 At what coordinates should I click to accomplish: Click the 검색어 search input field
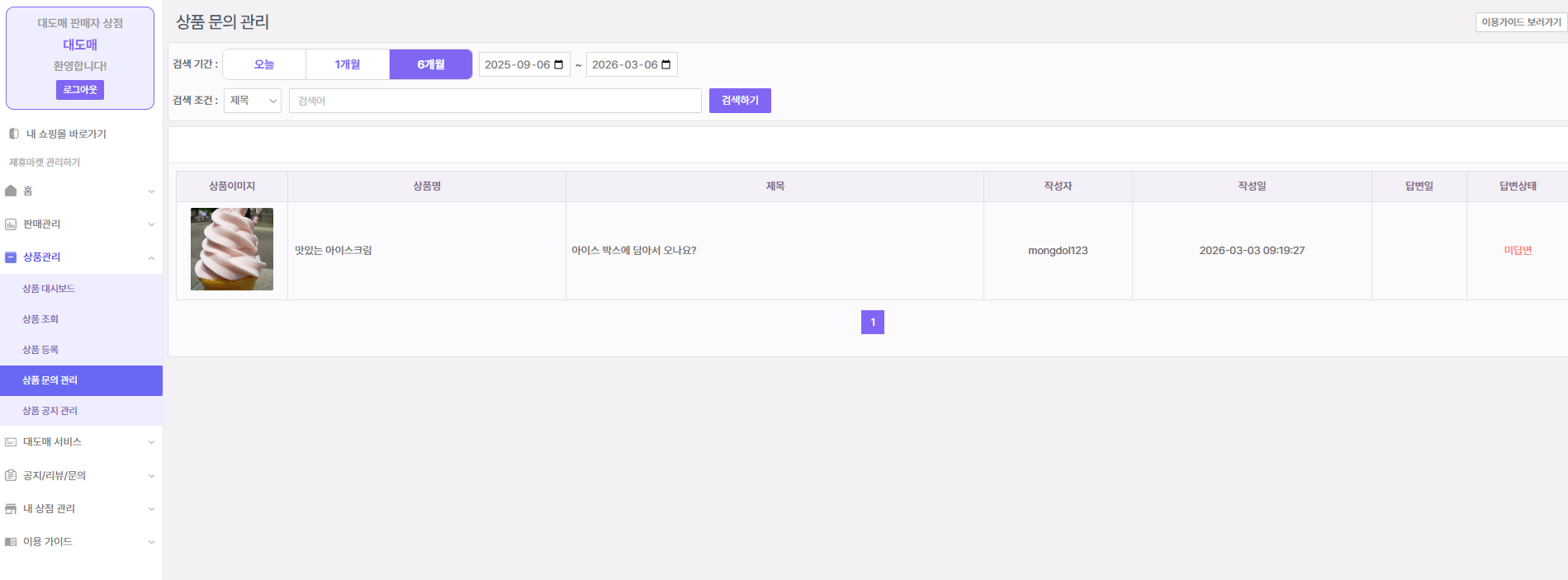pos(495,101)
